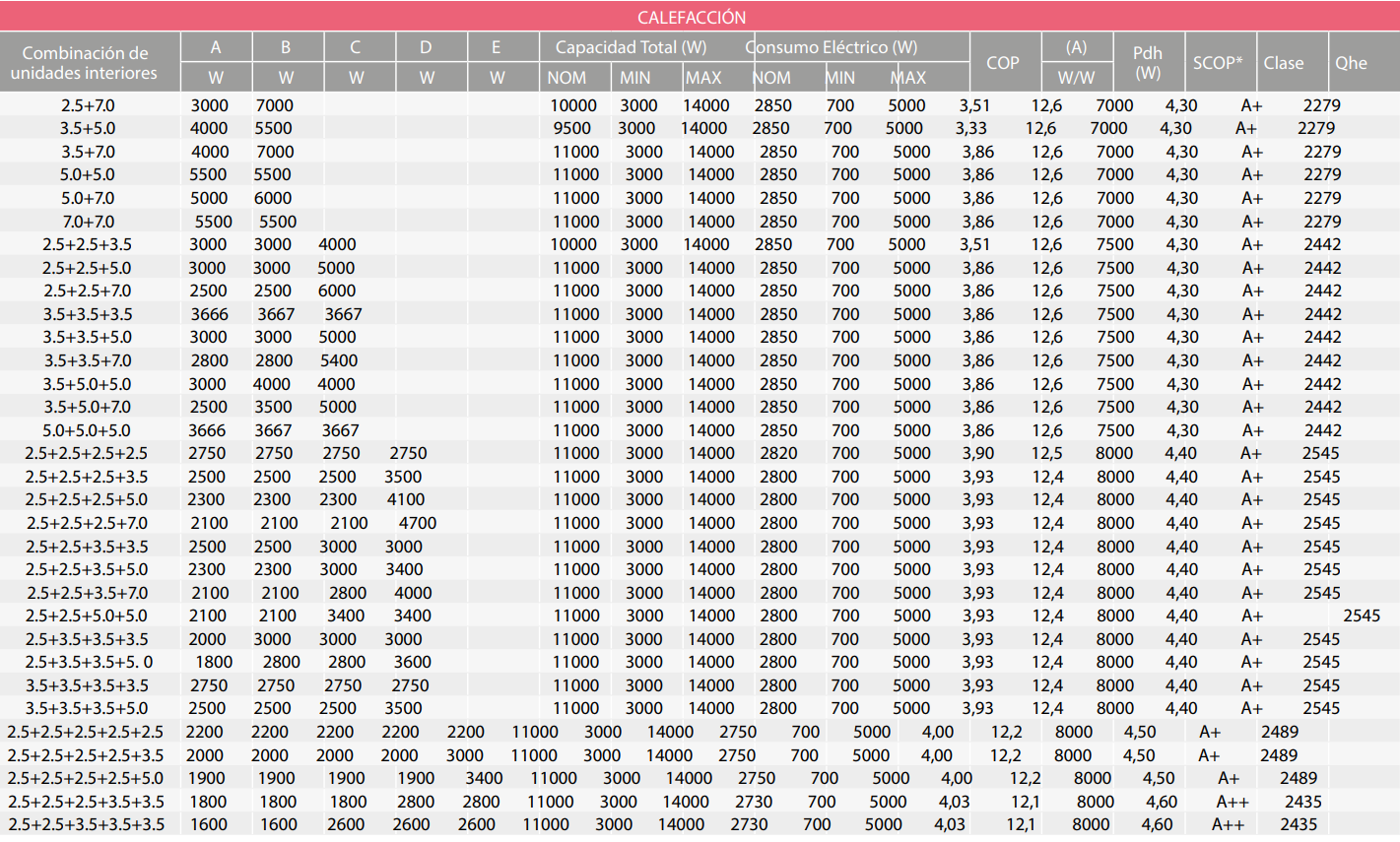Screen dimensions: 1400x842
Task: Click the D unit column header
Action: 426,47
